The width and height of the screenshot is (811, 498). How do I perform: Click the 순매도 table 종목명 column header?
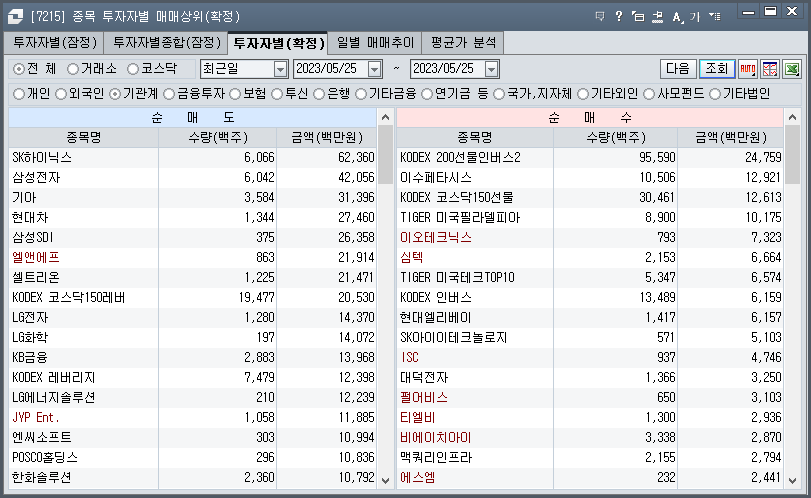pyautogui.click(x=83, y=138)
